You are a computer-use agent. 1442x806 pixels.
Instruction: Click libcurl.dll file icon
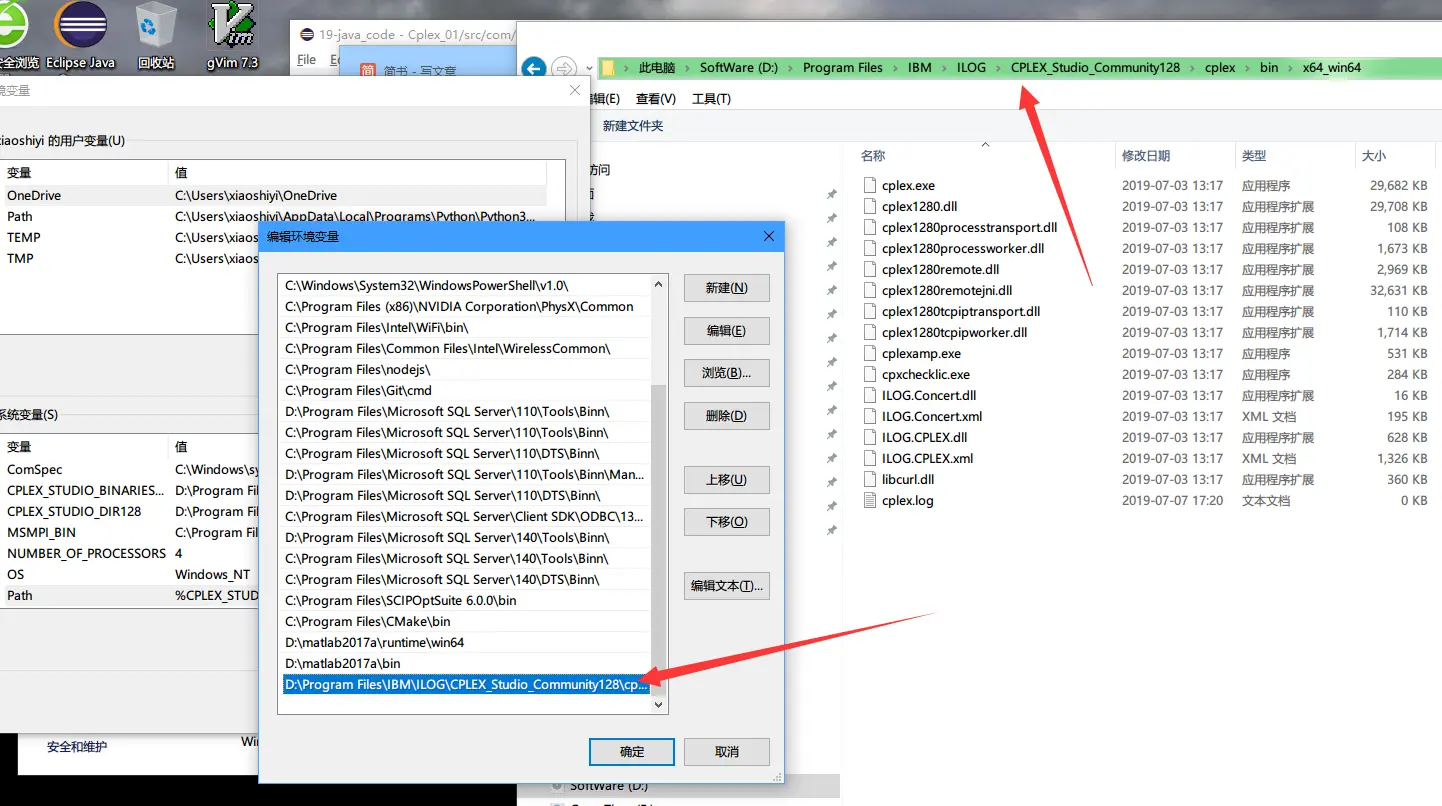[870, 479]
